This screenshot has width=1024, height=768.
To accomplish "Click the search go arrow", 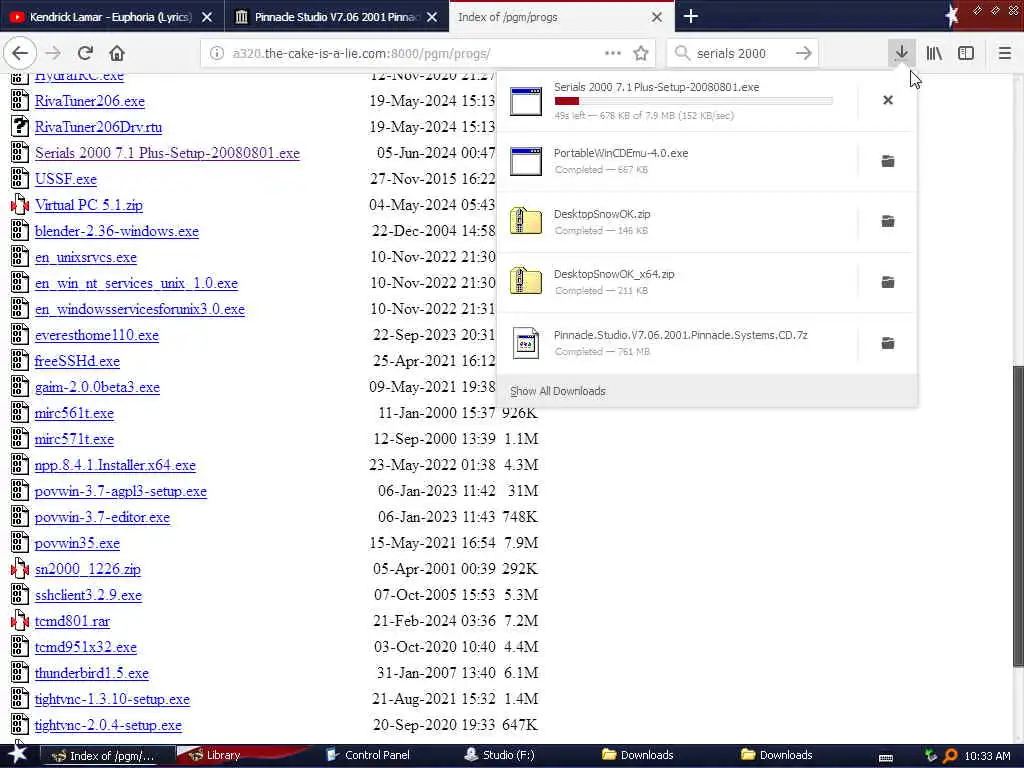I will (804, 54).
